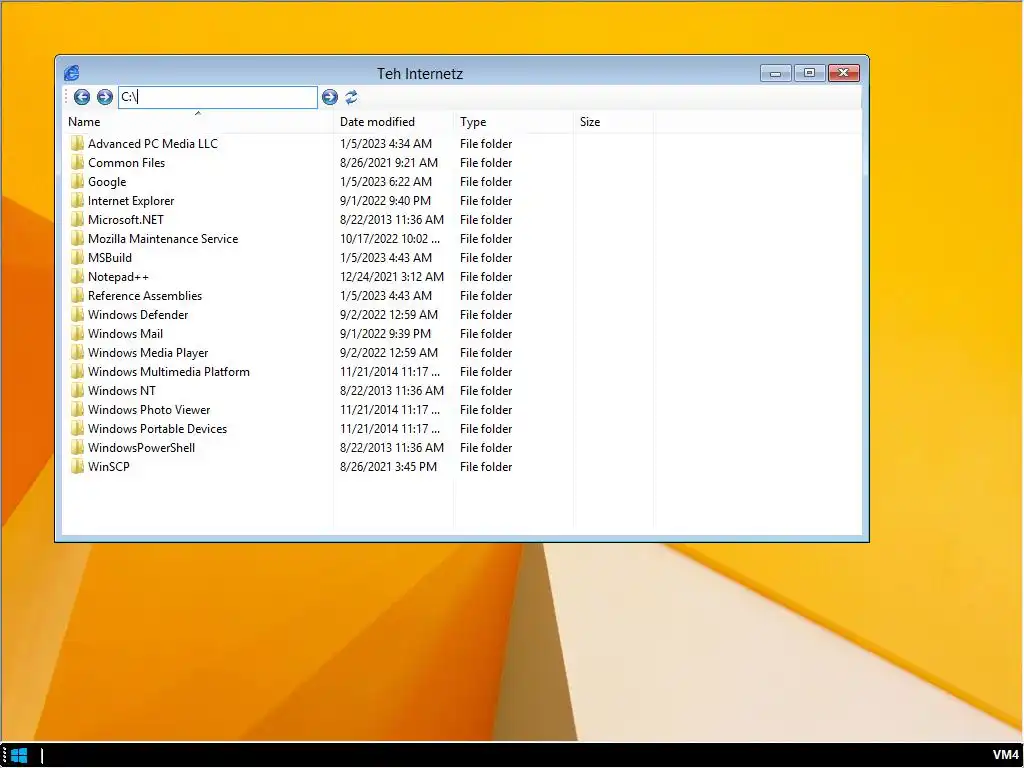The height and width of the screenshot is (768, 1024).
Task: Click the Advanced PC Media LLC folder icon
Action: (77, 143)
